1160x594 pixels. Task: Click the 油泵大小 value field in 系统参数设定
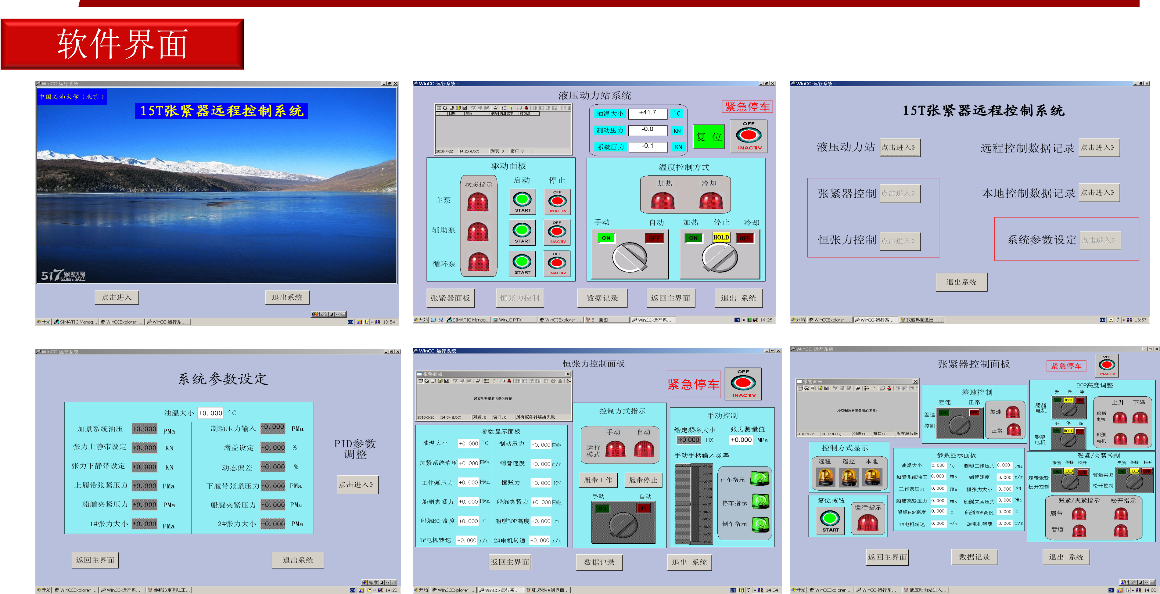click(x=210, y=412)
